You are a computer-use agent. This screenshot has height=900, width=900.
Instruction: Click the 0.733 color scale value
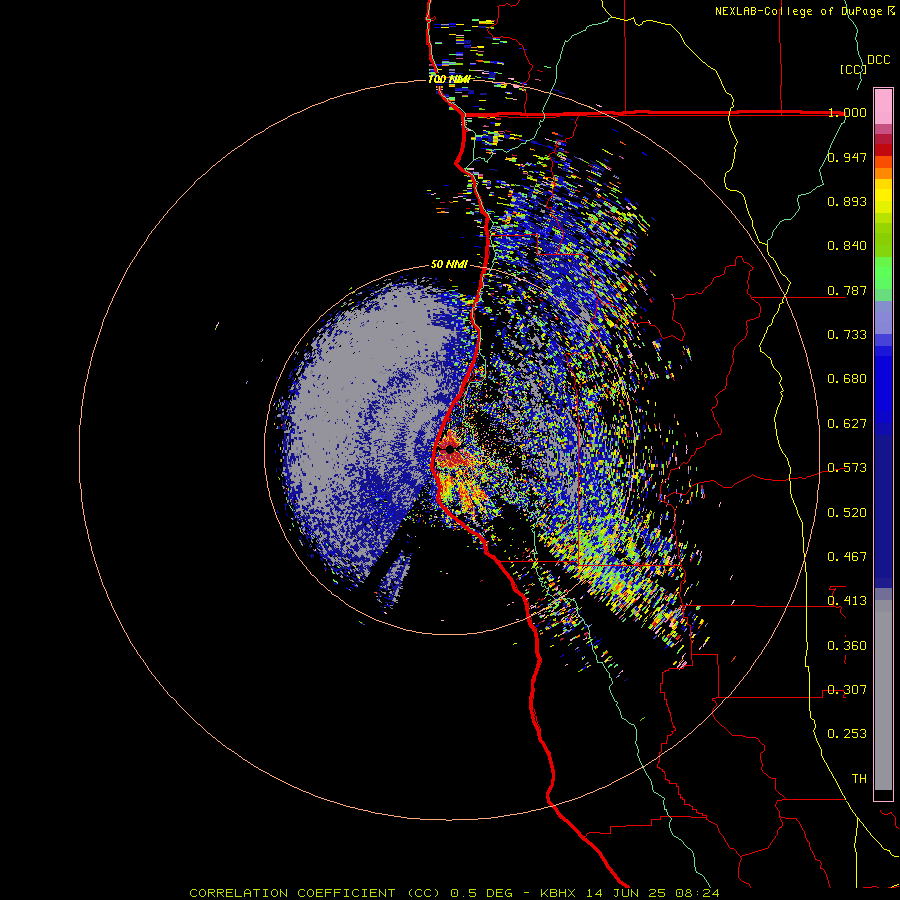pos(847,334)
